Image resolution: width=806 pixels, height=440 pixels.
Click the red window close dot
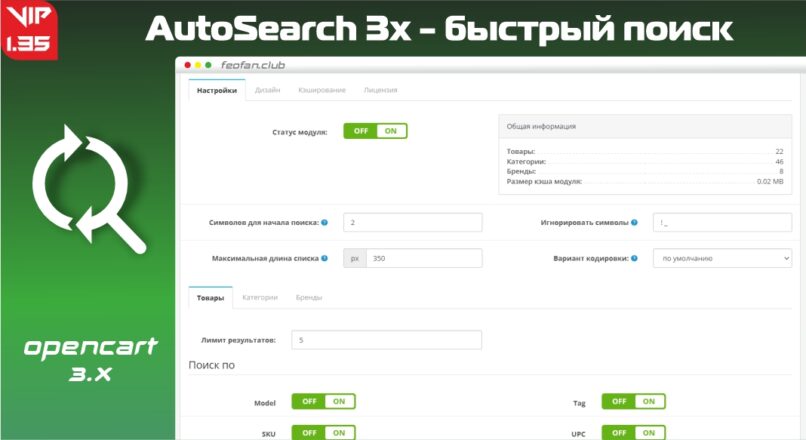(188, 65)
